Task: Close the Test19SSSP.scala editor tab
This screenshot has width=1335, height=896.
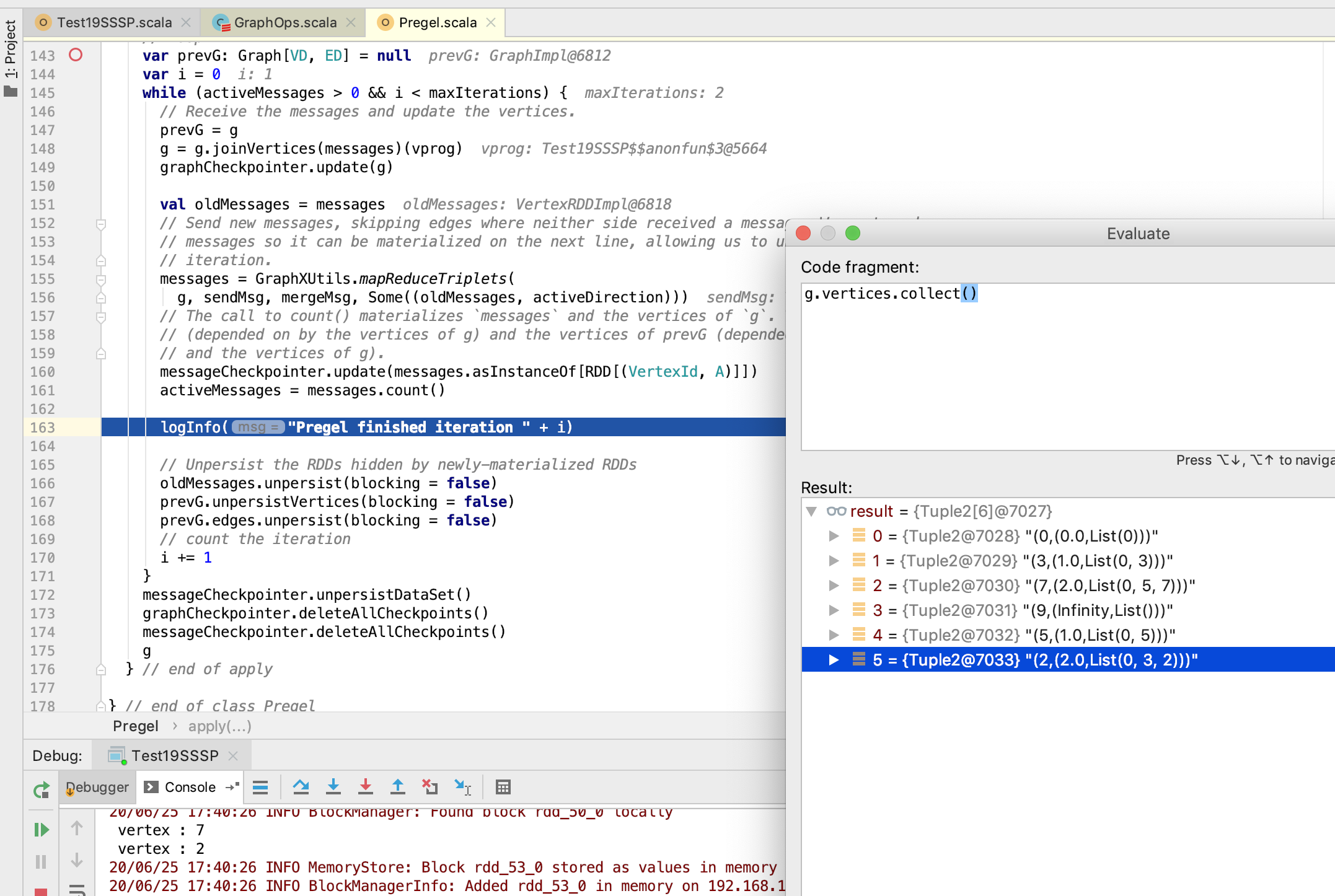Action: [186, 22]
